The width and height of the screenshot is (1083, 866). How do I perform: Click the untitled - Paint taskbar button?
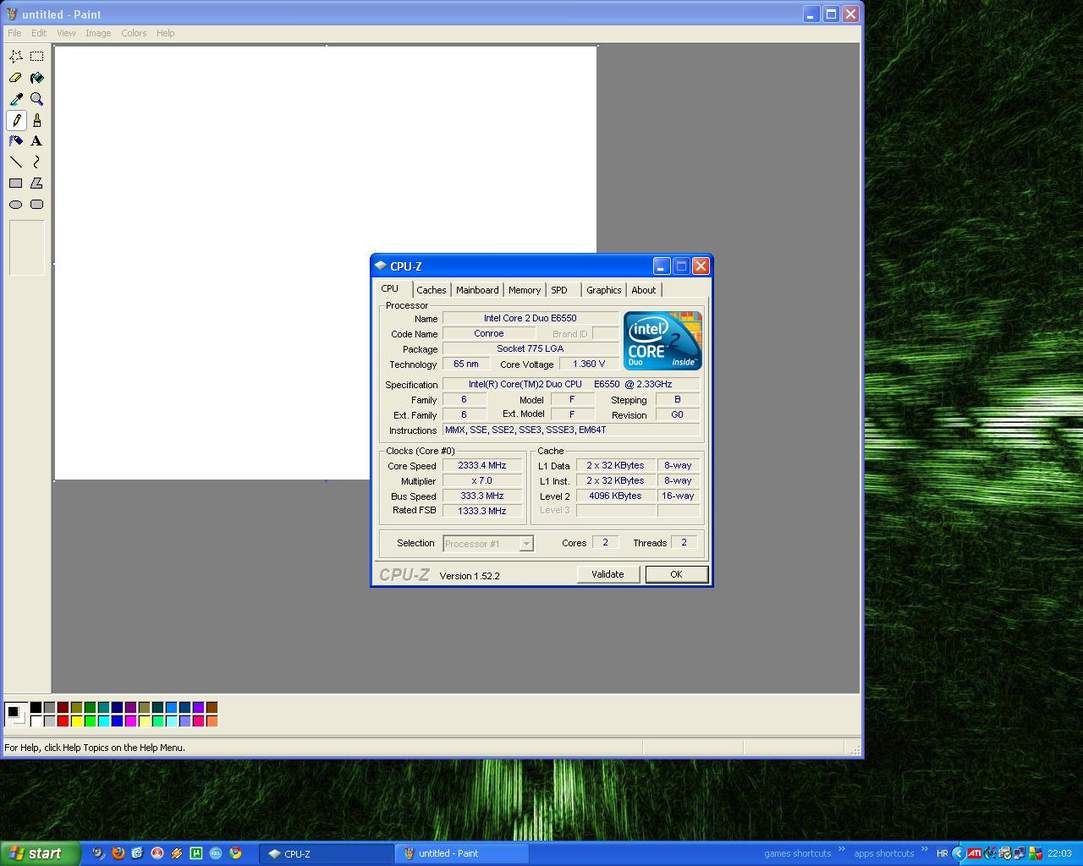[x=460, y=853]
